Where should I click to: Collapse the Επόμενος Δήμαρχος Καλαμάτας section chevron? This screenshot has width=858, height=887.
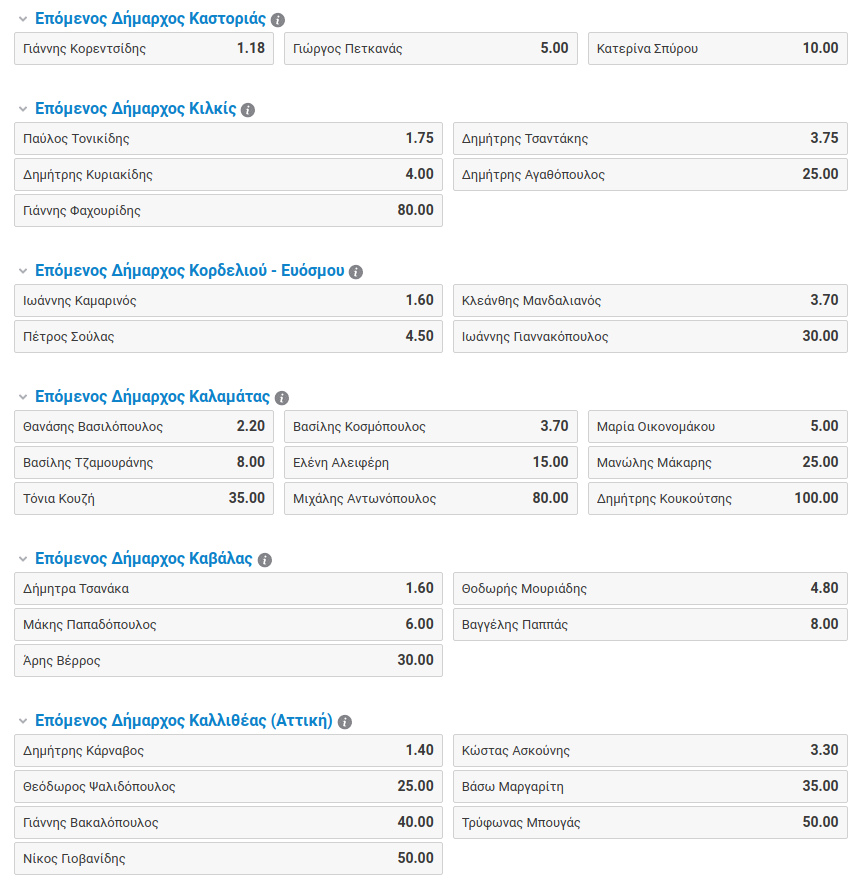coord(23,397)
